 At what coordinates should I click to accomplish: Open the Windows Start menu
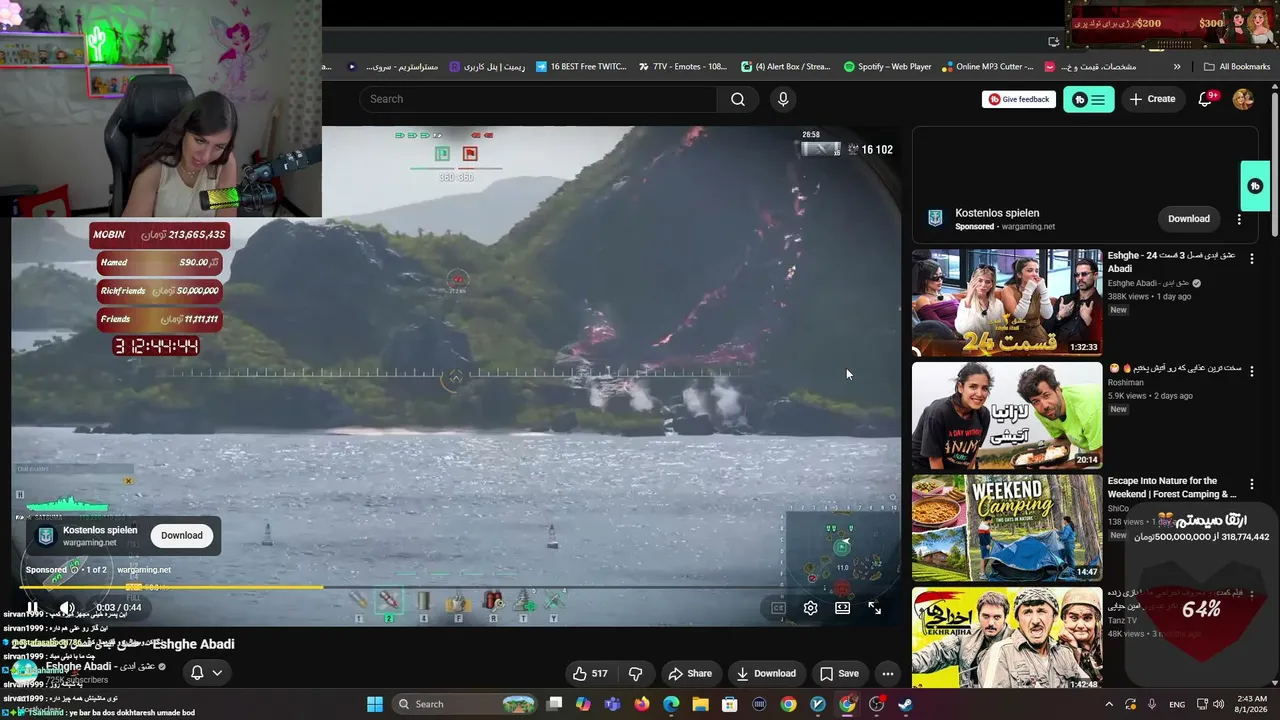click(x=374, y=704)
